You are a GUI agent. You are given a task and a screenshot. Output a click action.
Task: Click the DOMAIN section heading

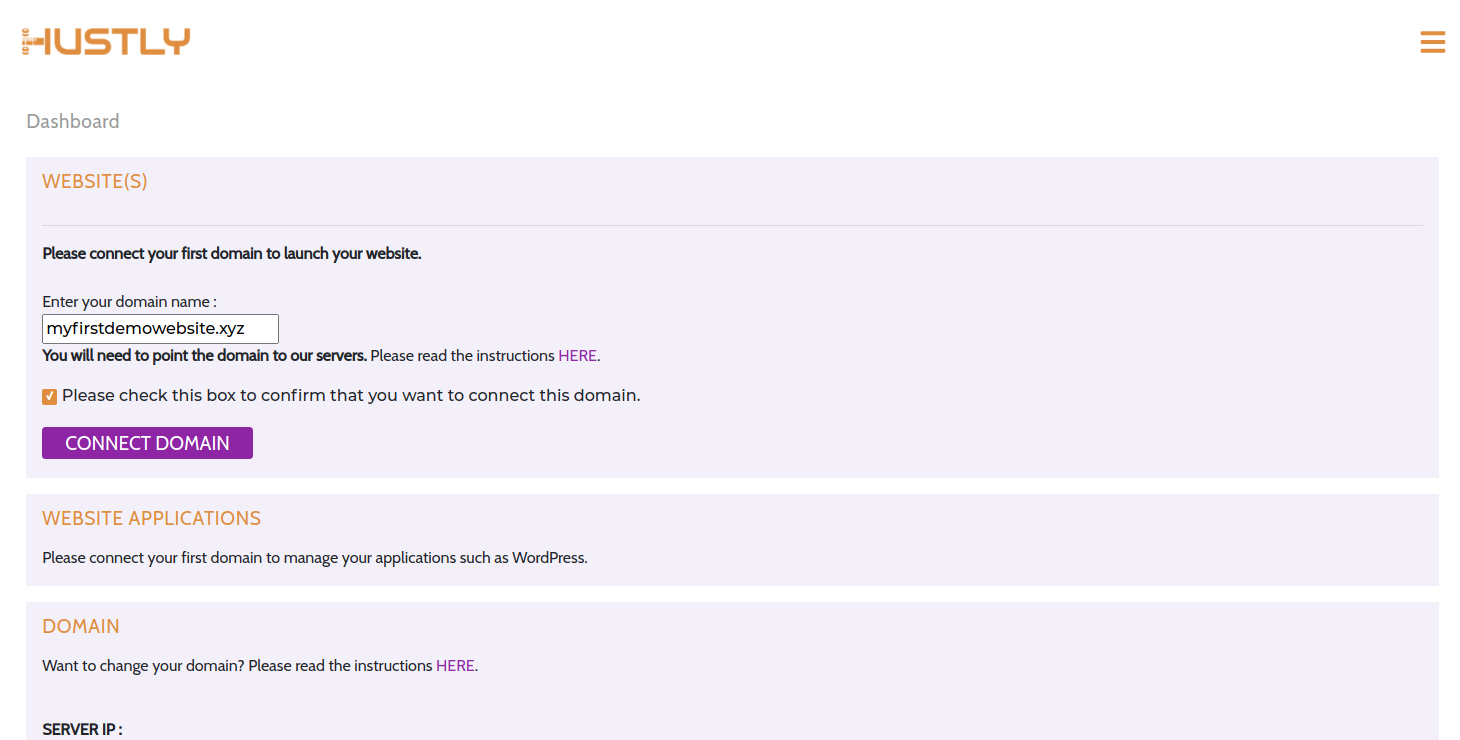(81, 626)
